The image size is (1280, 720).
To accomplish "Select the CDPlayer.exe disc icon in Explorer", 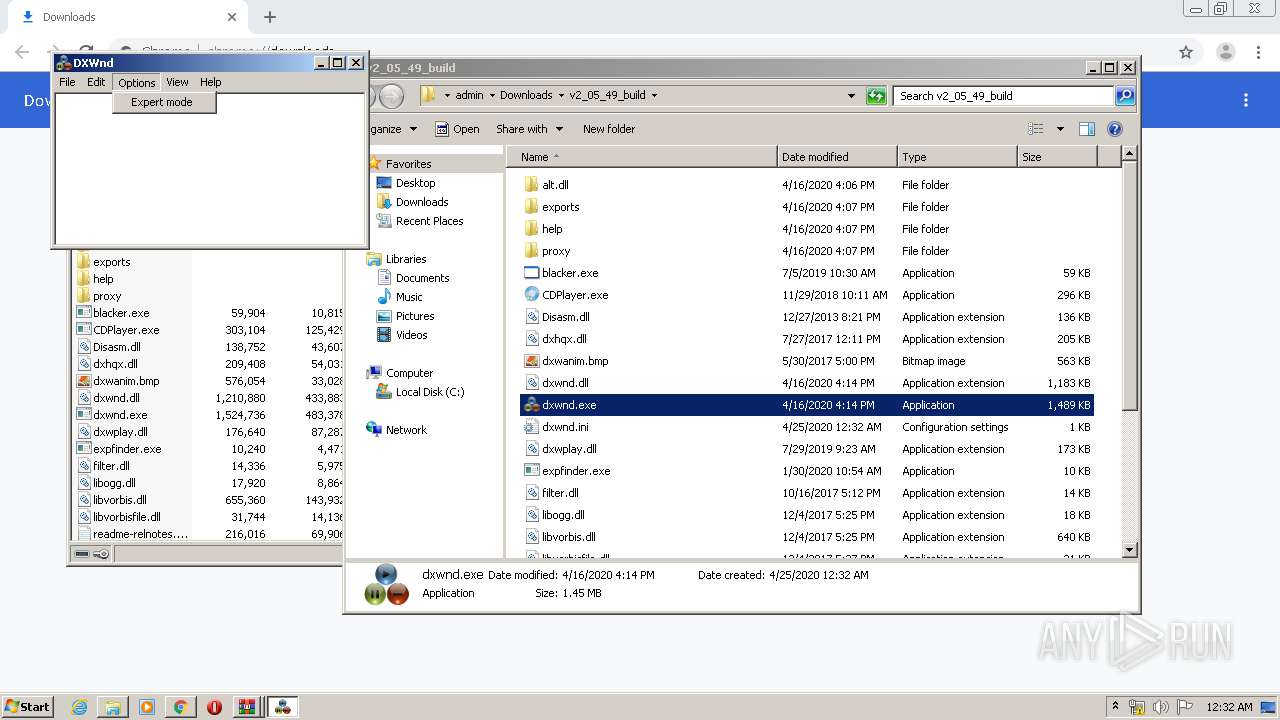I will [x=531, y=295].
